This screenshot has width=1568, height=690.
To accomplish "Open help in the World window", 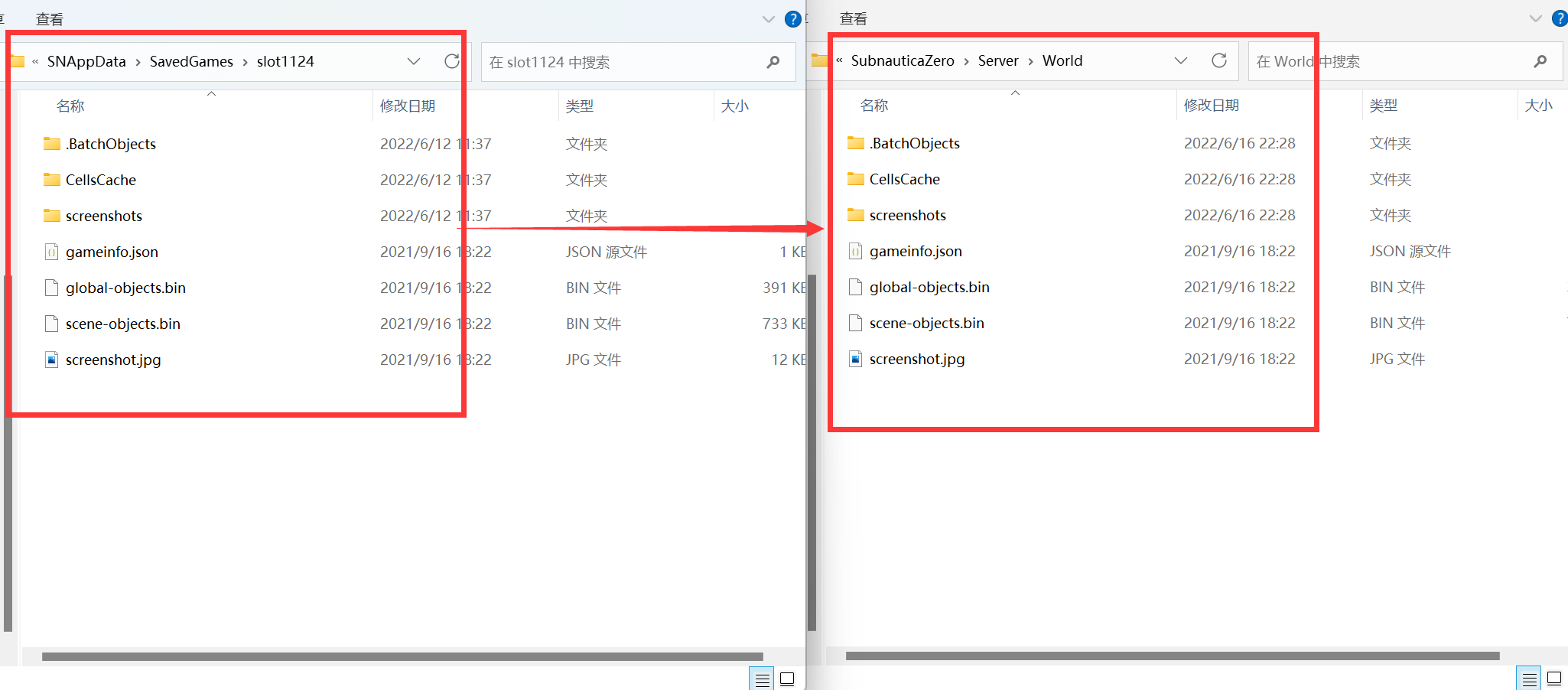I will pyautogui.click(x=1560, y=18).
